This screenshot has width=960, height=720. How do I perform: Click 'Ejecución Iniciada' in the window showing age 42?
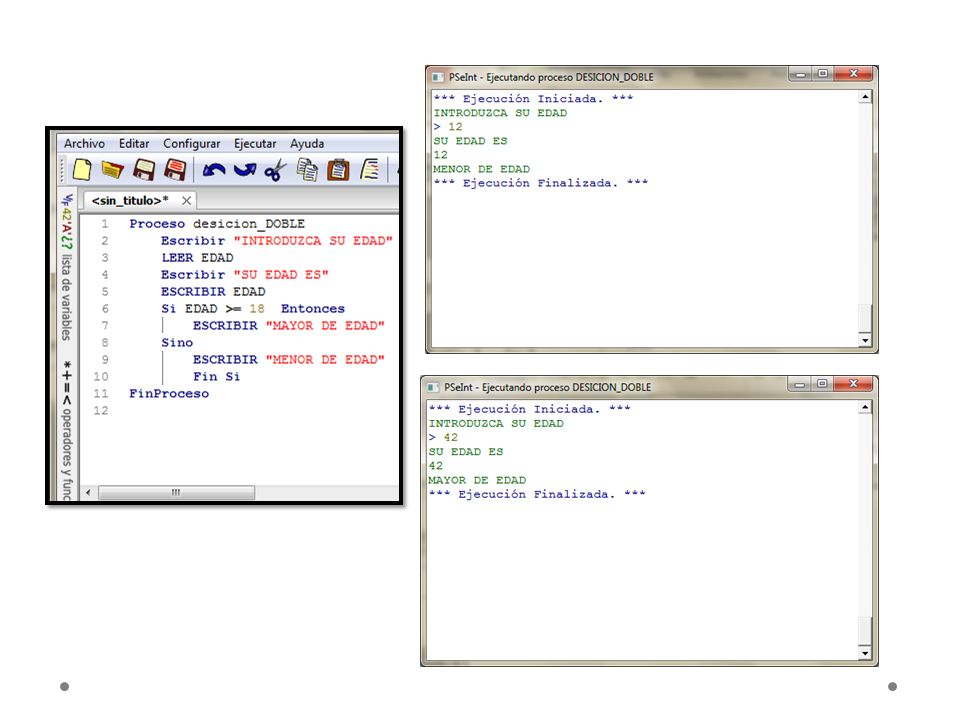click(x=530, y=409)
